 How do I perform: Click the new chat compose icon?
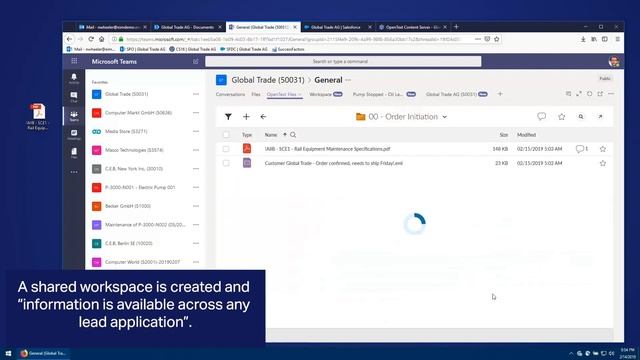point(196,61)
